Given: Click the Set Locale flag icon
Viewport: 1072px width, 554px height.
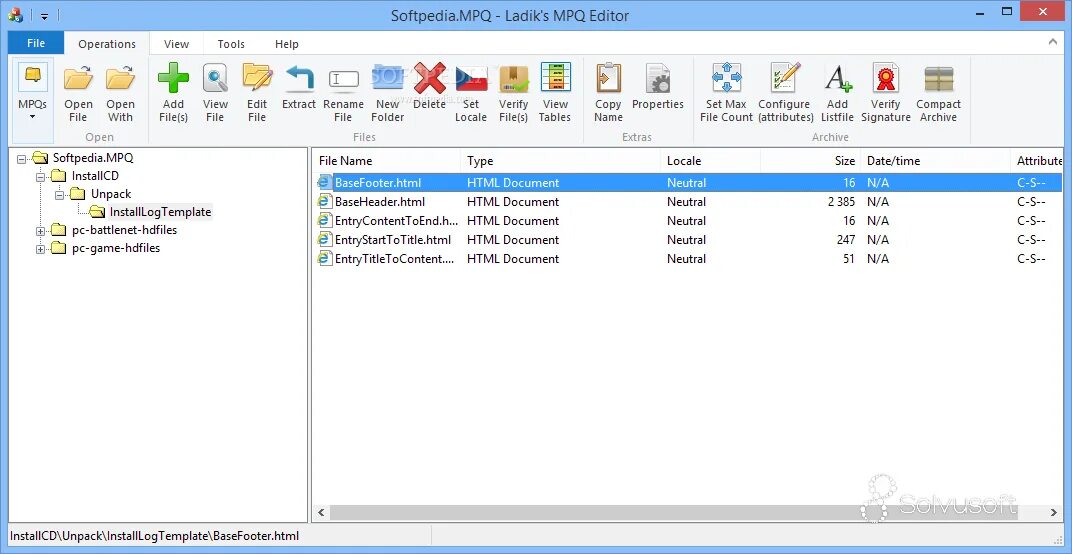Looking at the screenshot, I should [471, 79].
